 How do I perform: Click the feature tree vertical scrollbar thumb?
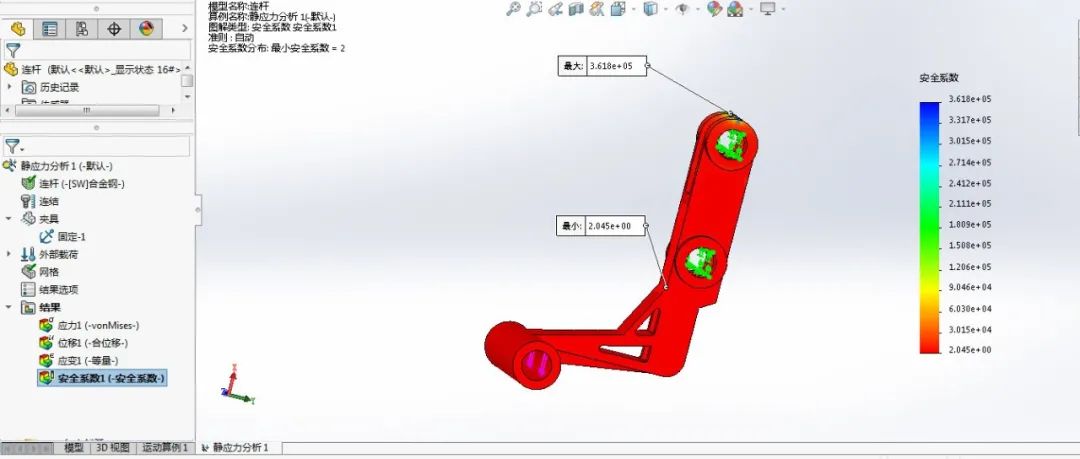click(x=187, y=81)
